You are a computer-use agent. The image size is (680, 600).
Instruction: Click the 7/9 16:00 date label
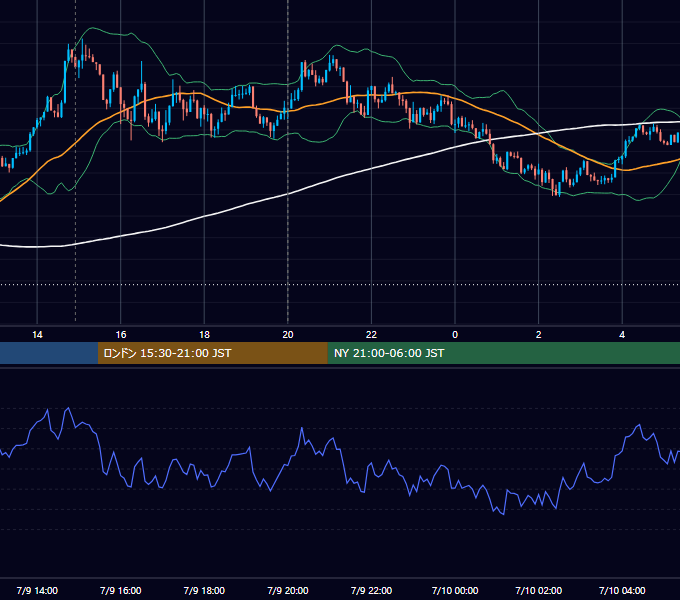(121, 590)
